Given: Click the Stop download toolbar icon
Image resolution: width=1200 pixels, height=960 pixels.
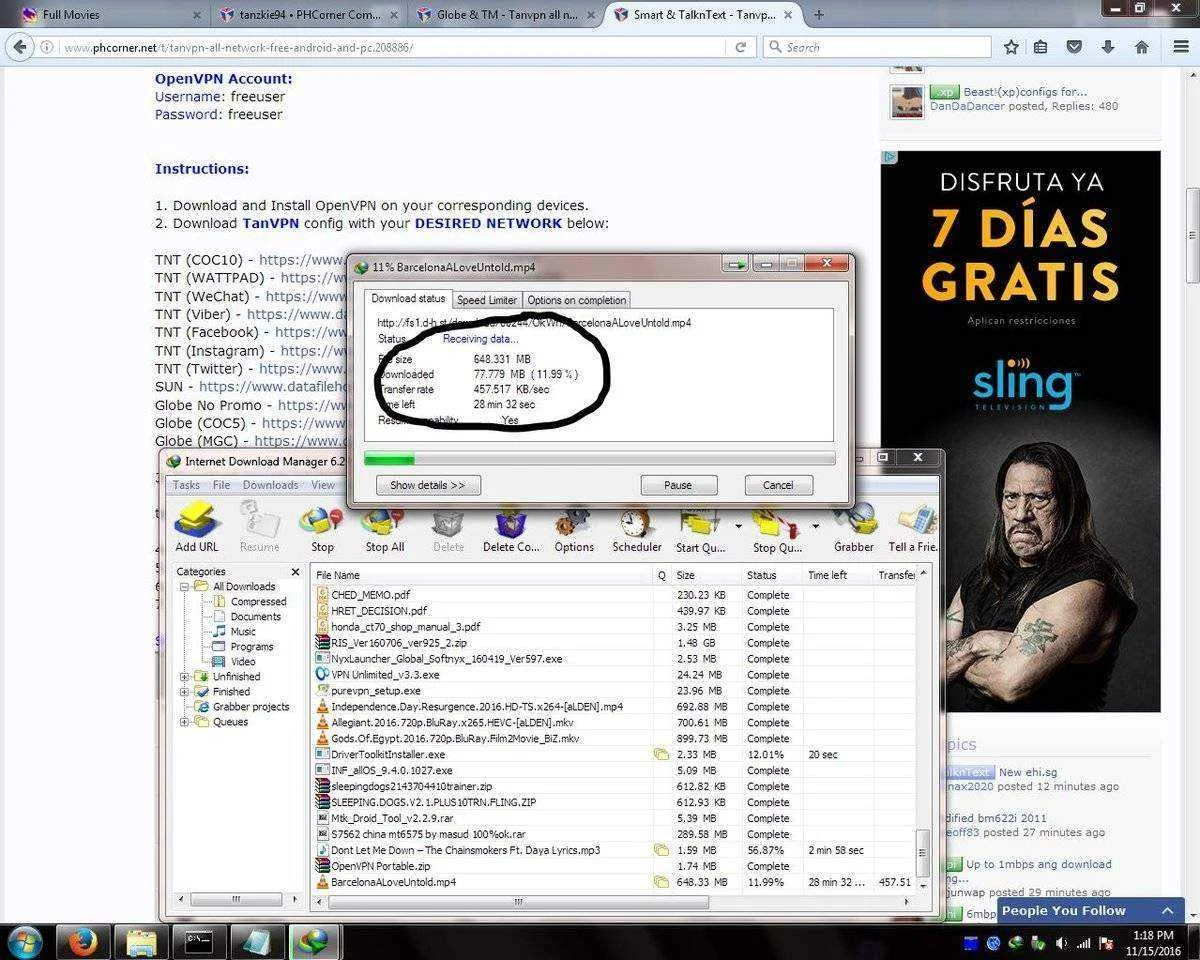Looking at the screenshot, I should 322,529.
